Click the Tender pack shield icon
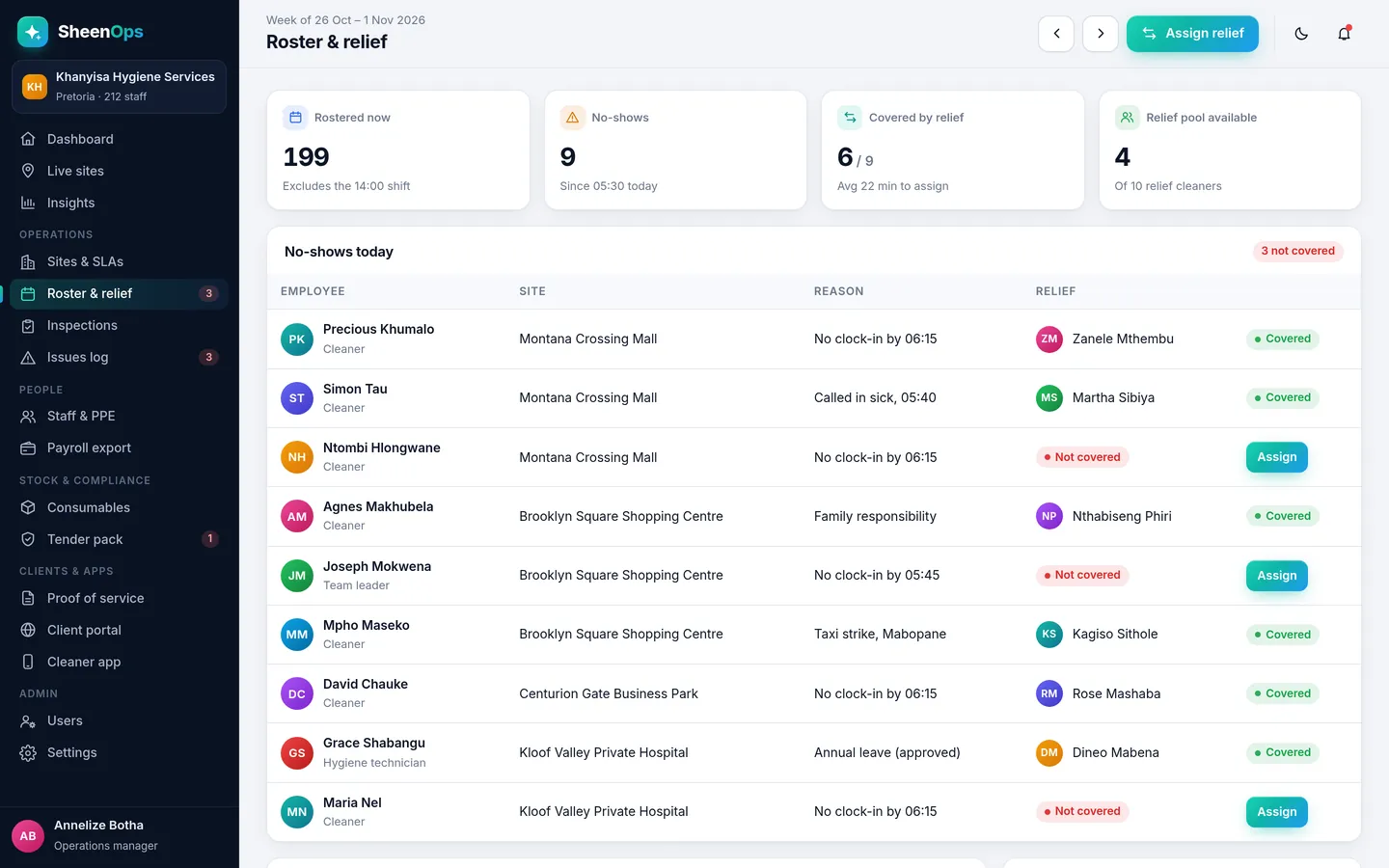The image size is (1389, 868). coord(28,540)
